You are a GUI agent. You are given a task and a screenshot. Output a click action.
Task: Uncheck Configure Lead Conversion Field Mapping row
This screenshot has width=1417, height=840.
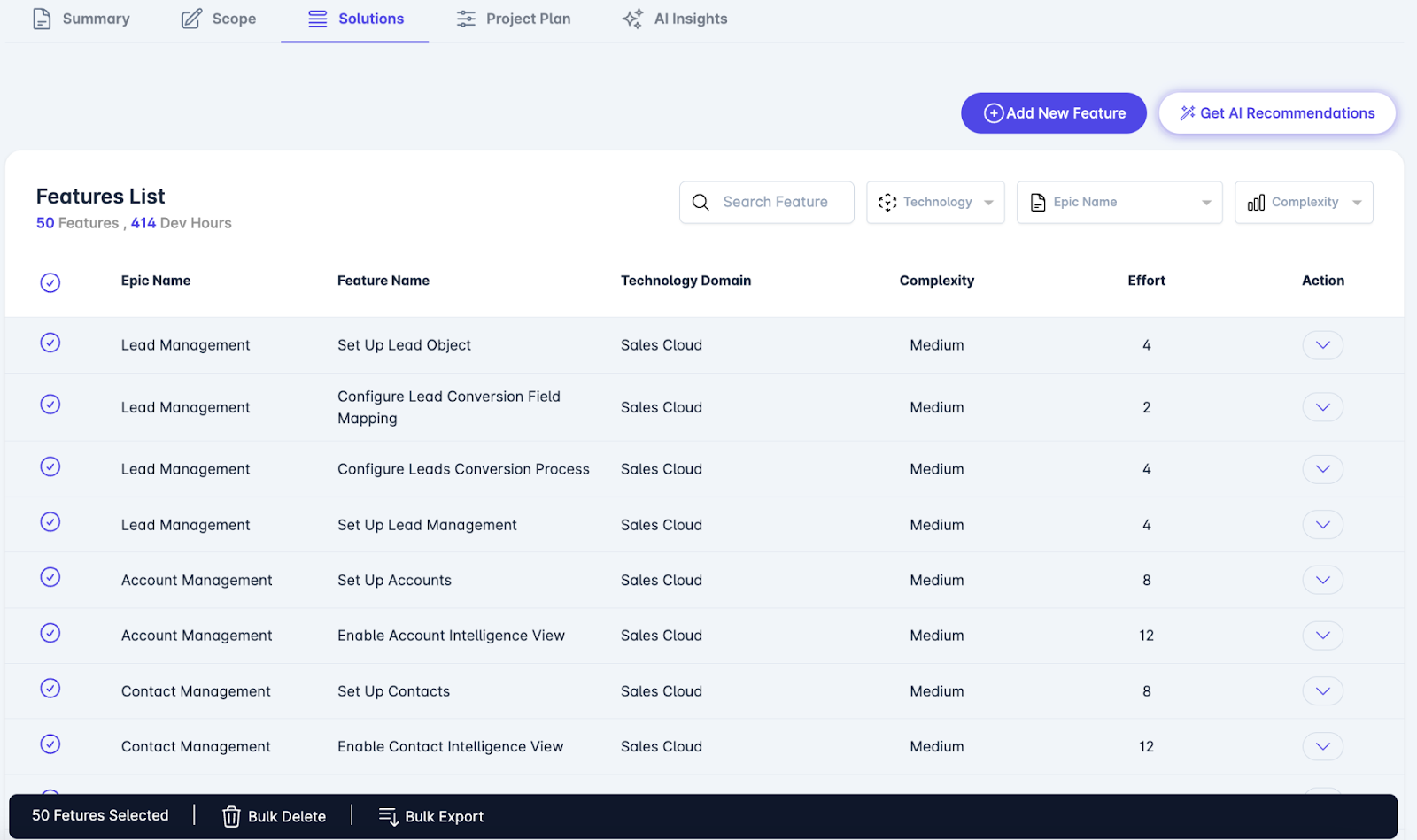(50, 405)
